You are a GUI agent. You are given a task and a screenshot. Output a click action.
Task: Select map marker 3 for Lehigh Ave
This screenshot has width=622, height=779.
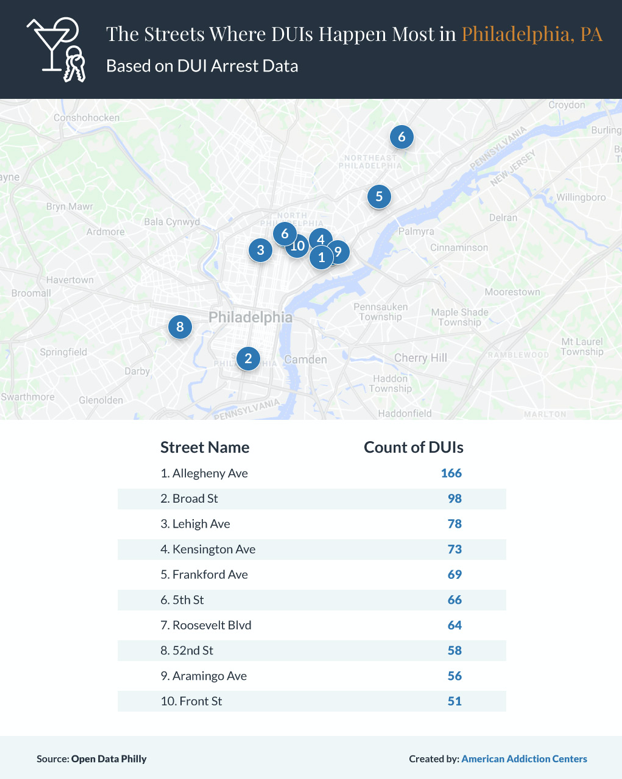click(x=260, y=250)
